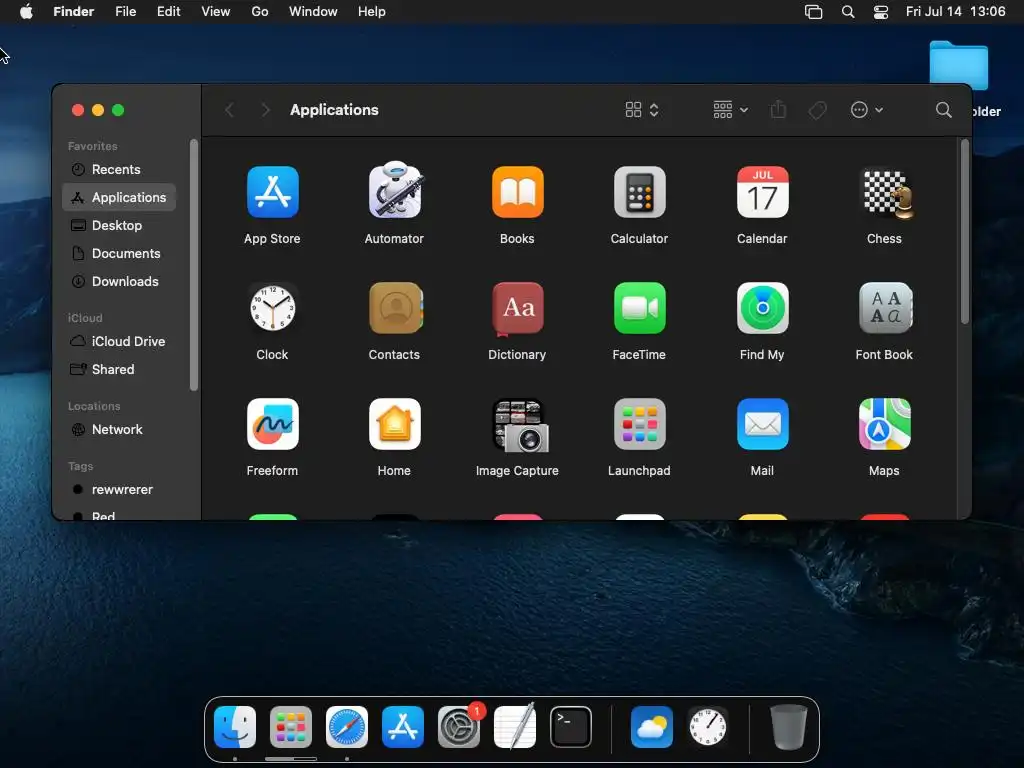Open App Store from the Dock
This screenshot has height=768, width=1024.
pyautogui.click(x=403, y=727)
